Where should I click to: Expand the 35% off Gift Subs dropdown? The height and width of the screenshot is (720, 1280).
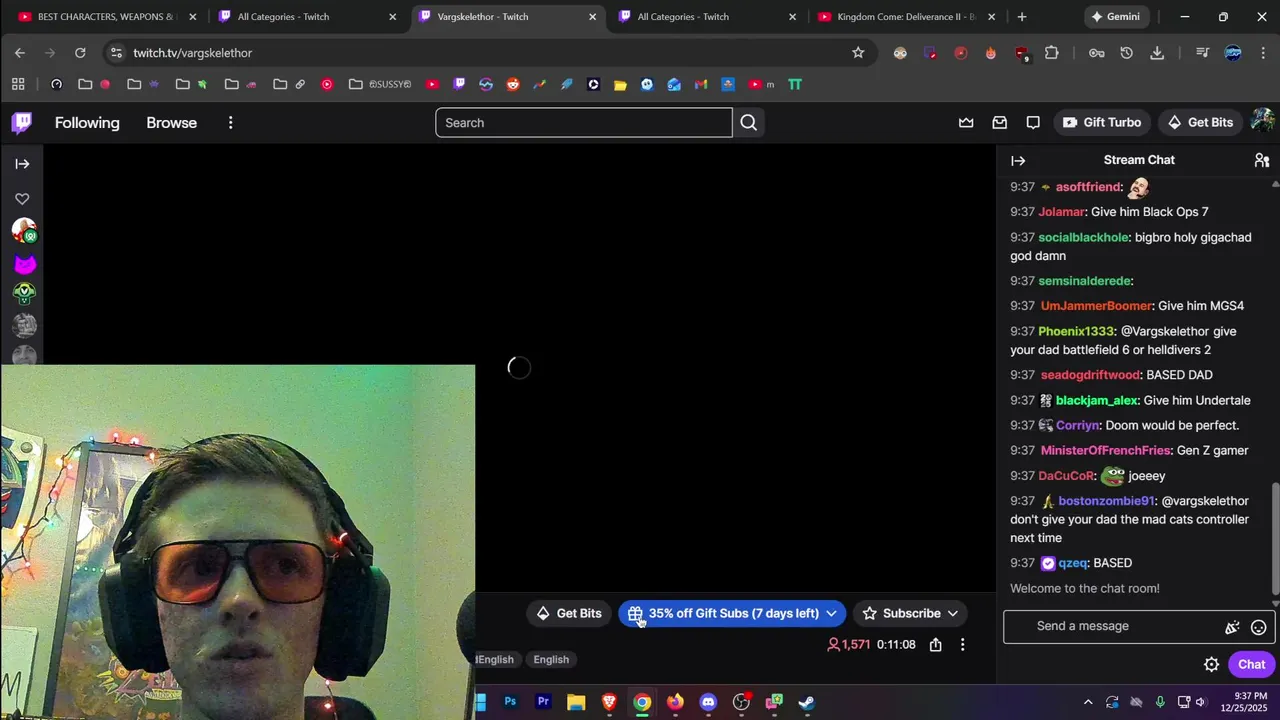point(831,613)
